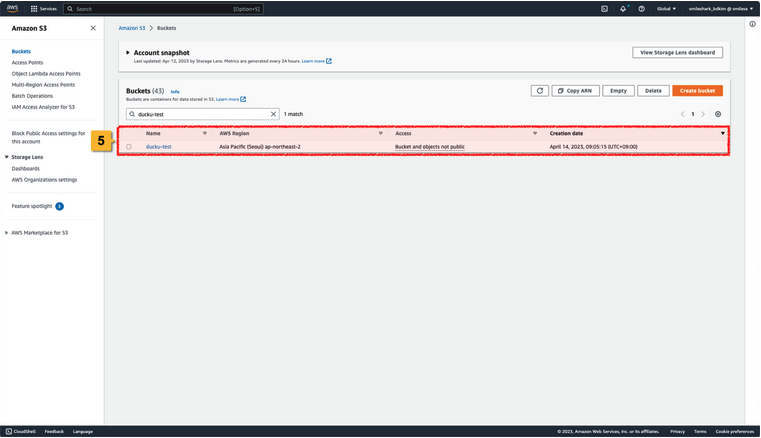The height and width of the screenshot is (438, 761).
Task: Click the refresh buckets icon button
Action: (x=540, y=90)
